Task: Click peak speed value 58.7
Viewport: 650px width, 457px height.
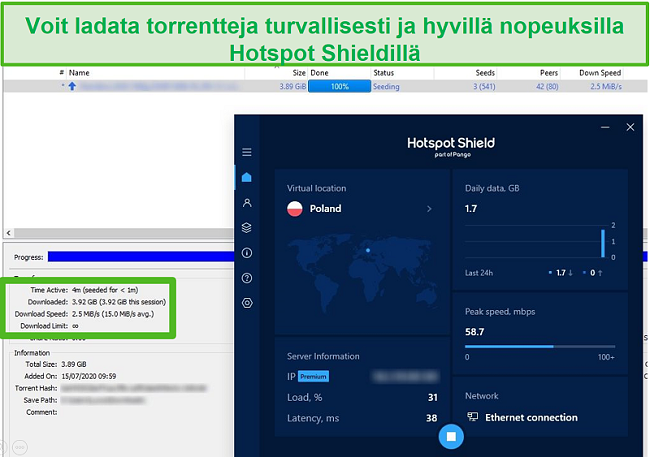Action: click(x=475, y=332)
